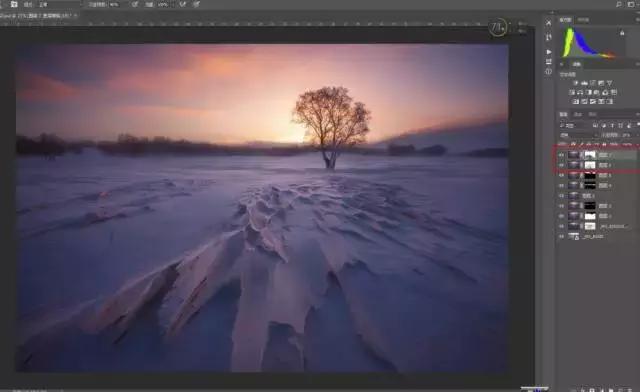
Task: Select the third layer's black mask thumbnail
Action: click(590, 175)
